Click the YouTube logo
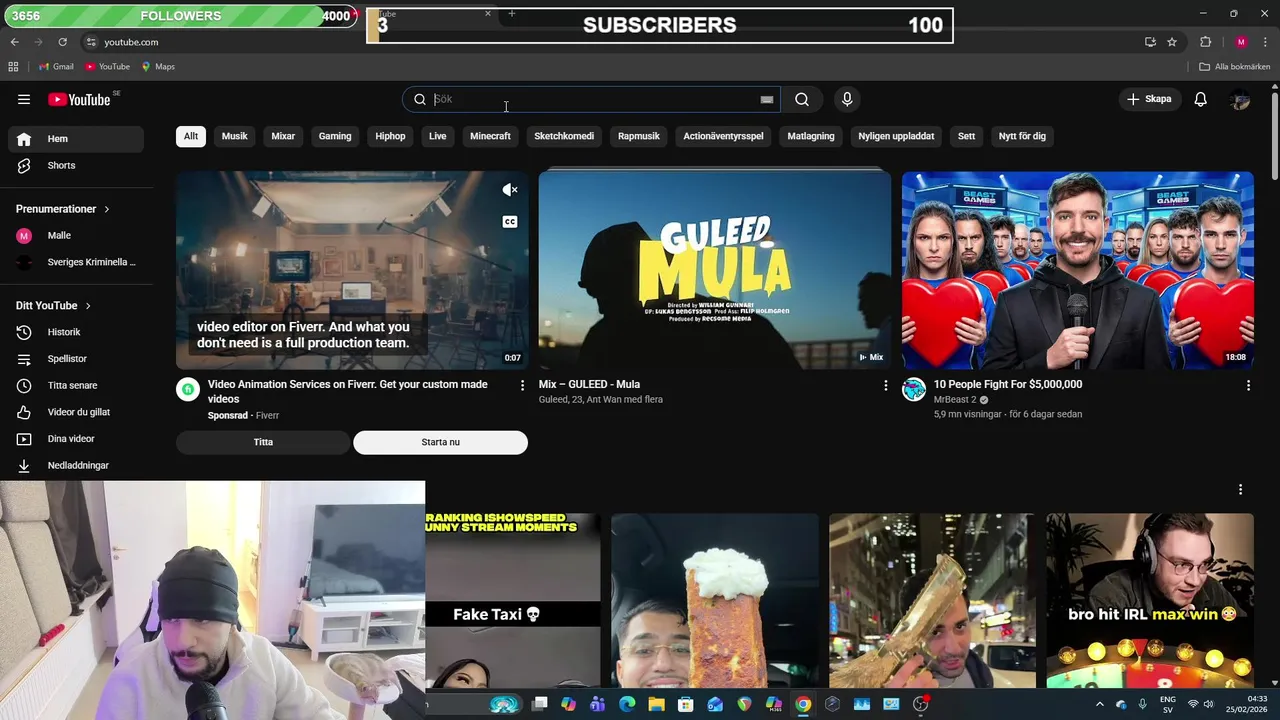The height and width of the screenshot is (720, 1280). pos(80,99)
